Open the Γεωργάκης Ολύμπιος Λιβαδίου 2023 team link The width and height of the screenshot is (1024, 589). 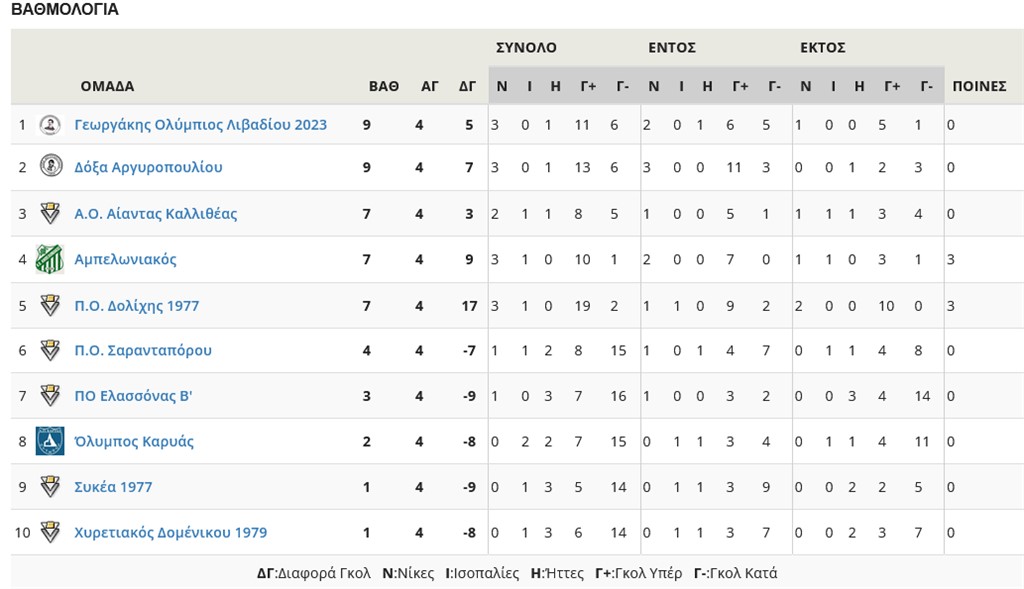point(200,125)
